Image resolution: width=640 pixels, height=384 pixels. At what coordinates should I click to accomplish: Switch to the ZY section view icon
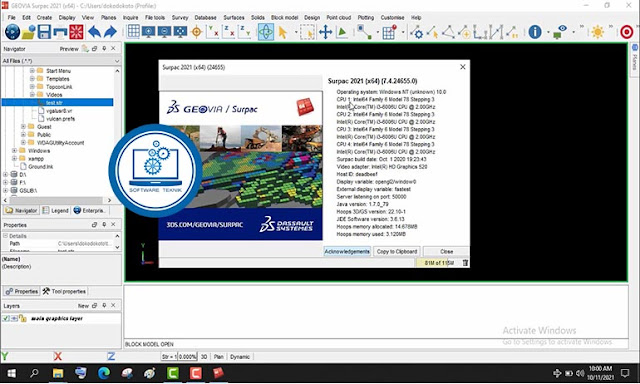click(x=244, y=31)
